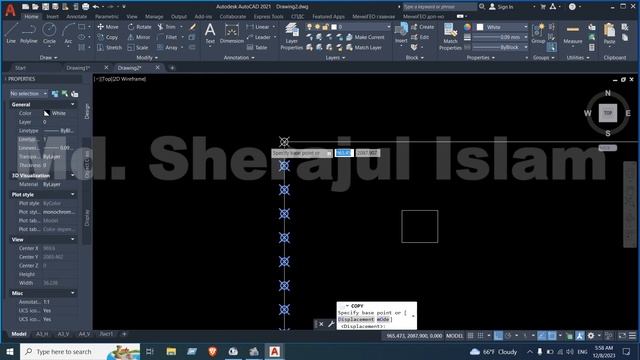
Task: Toggle MODEL space button in status bar
Action: click(x=454, y=336)
